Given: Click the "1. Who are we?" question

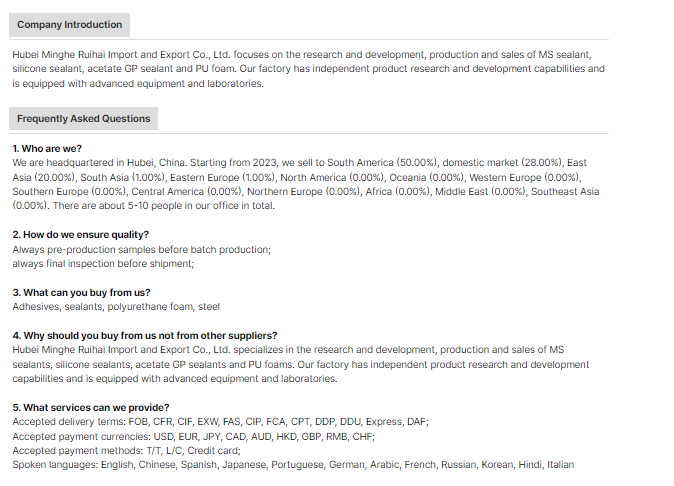Looking at the screenshot, I should 48,148.
